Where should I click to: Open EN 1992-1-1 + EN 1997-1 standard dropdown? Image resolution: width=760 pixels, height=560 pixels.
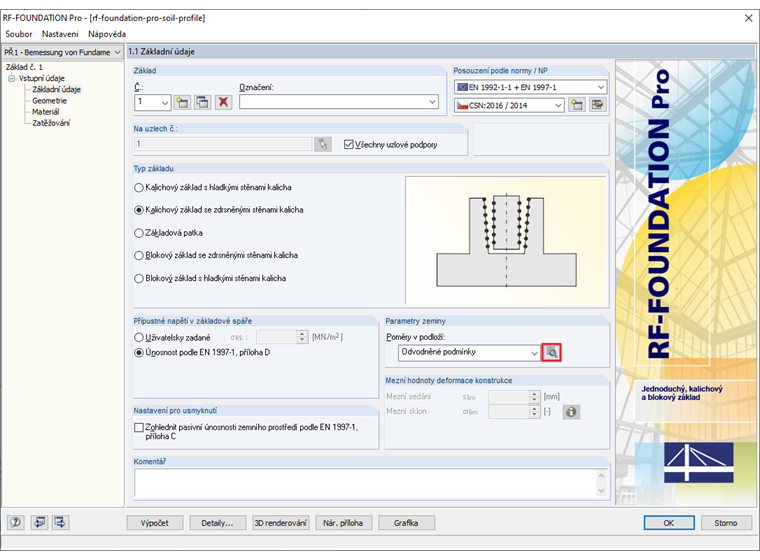[601, 87]
